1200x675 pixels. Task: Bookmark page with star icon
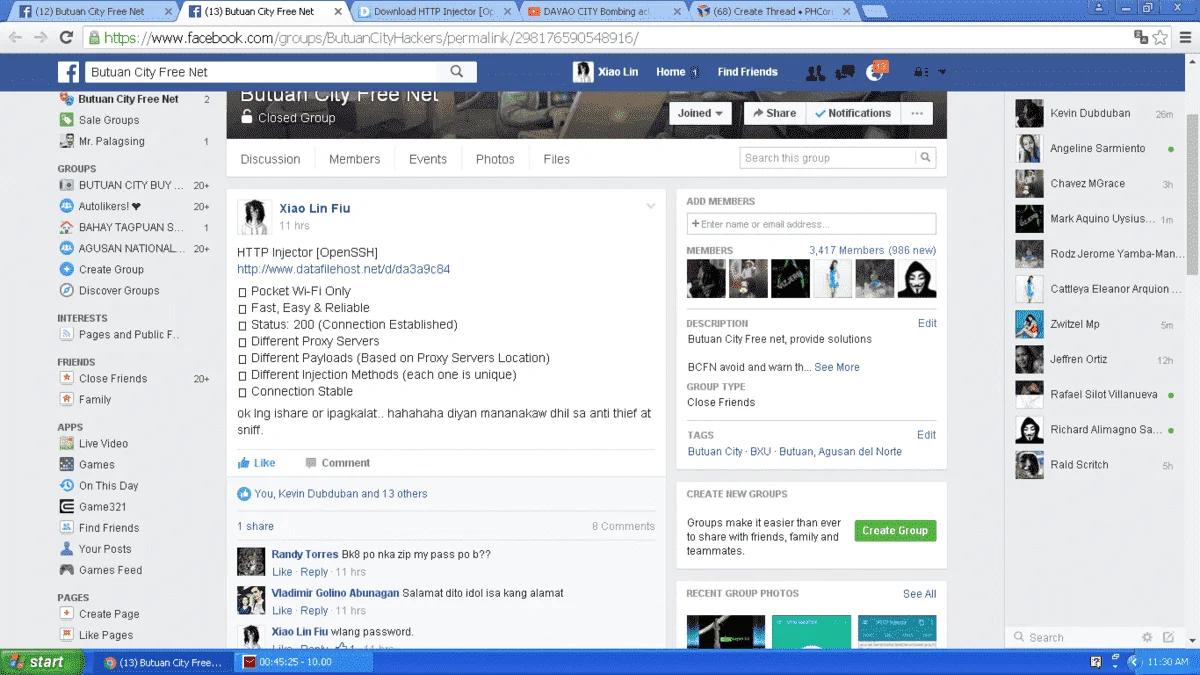coord(1160,38)
